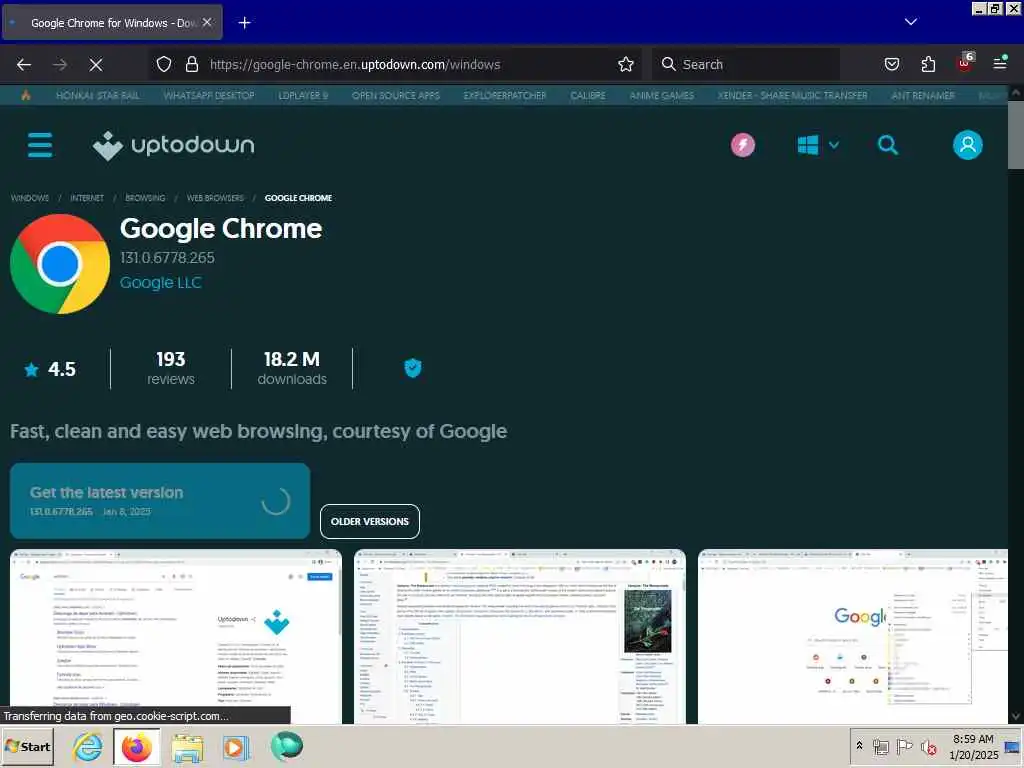Viewport: 1024px width, 768px height.
Task: Open Honkai Star Rail link
Action: pyautogui.click(x=97, y=95)
